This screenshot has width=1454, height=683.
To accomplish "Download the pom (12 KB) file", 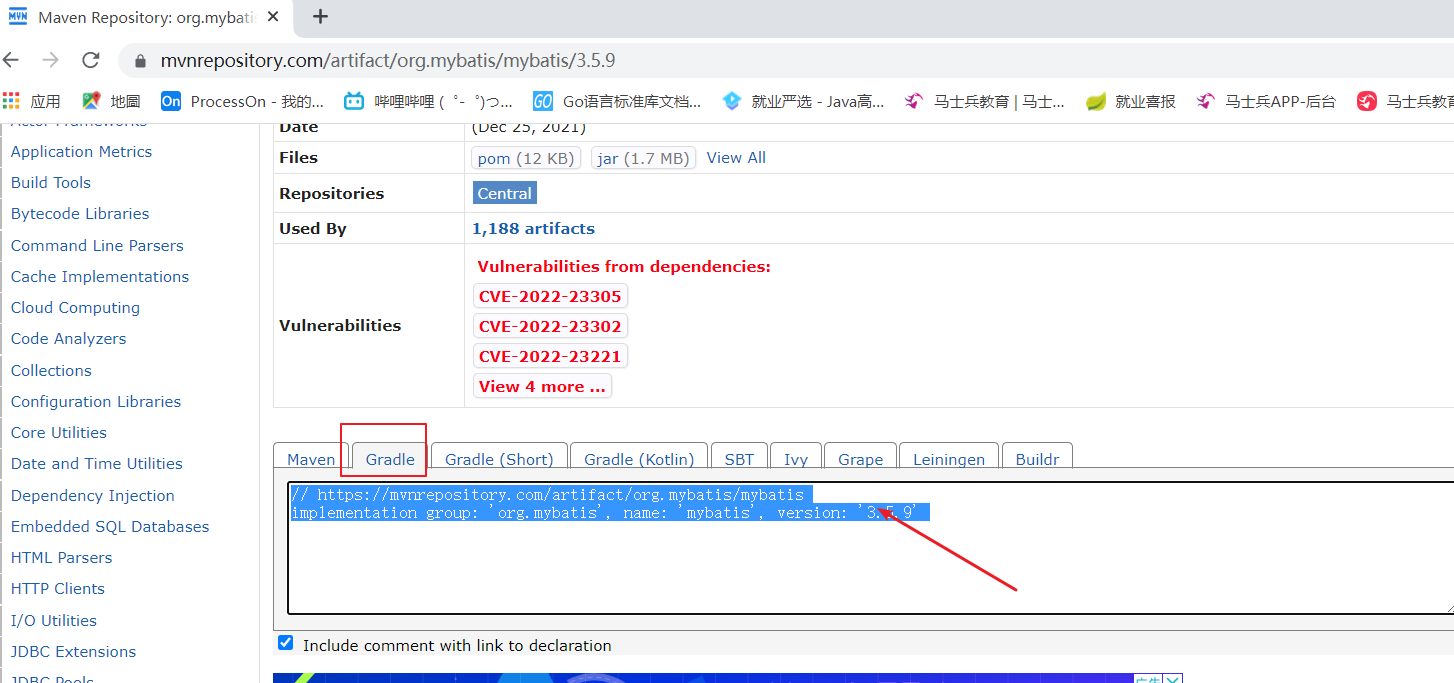I will (x=526, y=158).
